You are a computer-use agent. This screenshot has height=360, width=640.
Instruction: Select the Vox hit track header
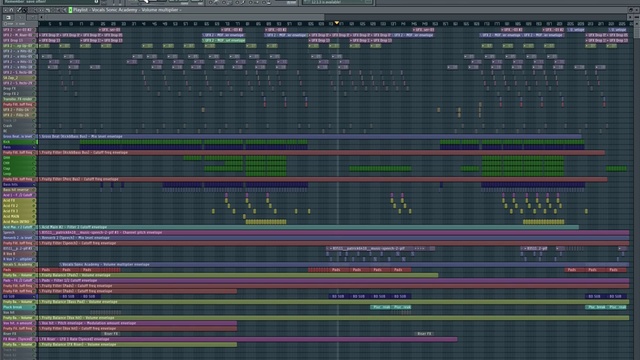pyautogui.click(x=18, y=312)
